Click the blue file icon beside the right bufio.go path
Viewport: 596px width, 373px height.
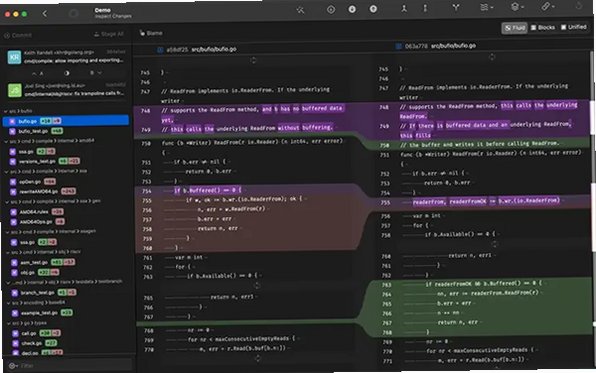pos(398,46)
